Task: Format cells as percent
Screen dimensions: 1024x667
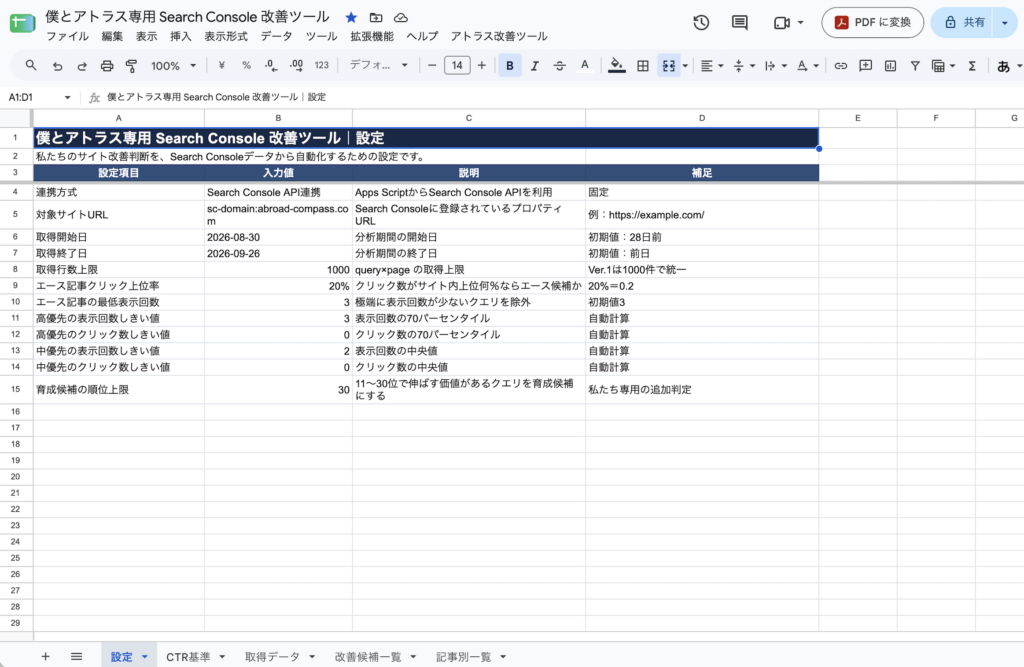Action: coord(246,65)
